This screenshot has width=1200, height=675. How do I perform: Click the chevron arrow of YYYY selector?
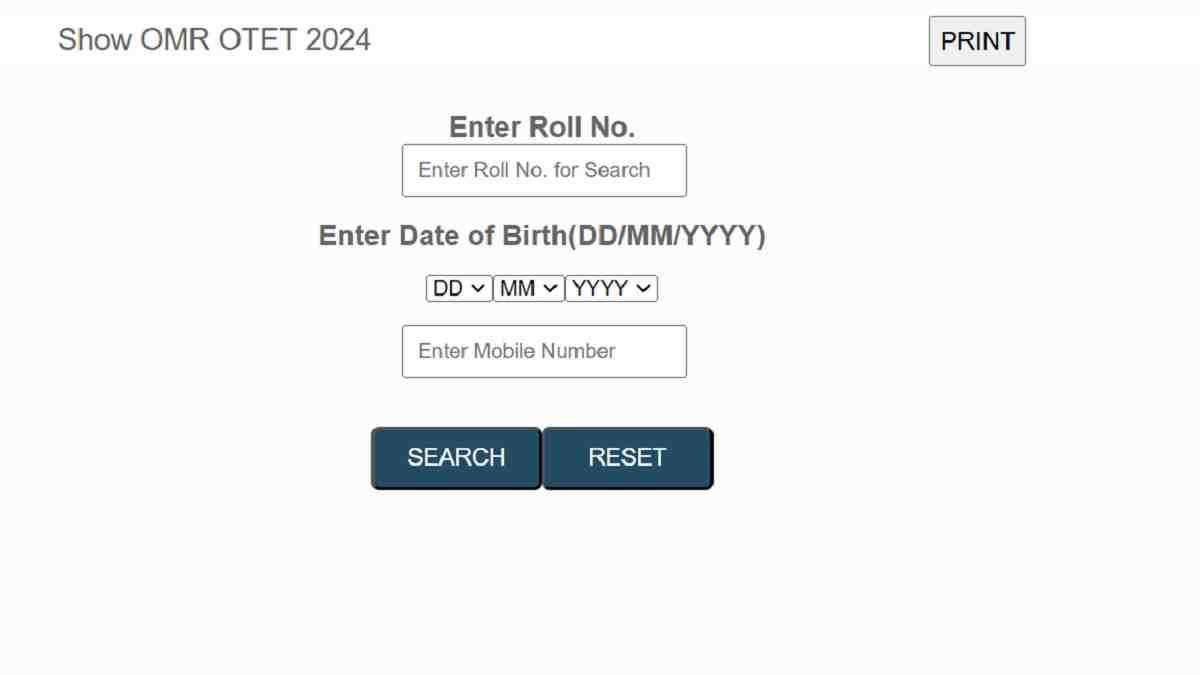(643, 289)
